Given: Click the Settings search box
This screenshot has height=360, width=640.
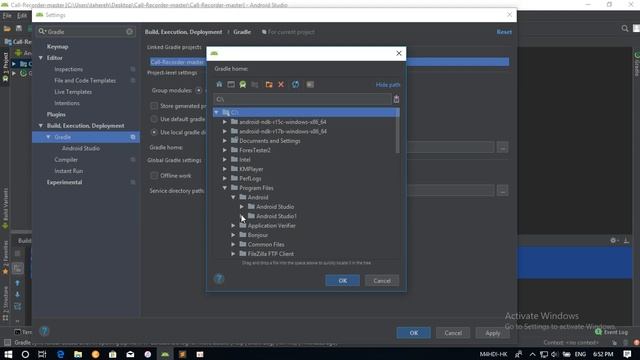Looking at the screenshot, I should [85, 31].
